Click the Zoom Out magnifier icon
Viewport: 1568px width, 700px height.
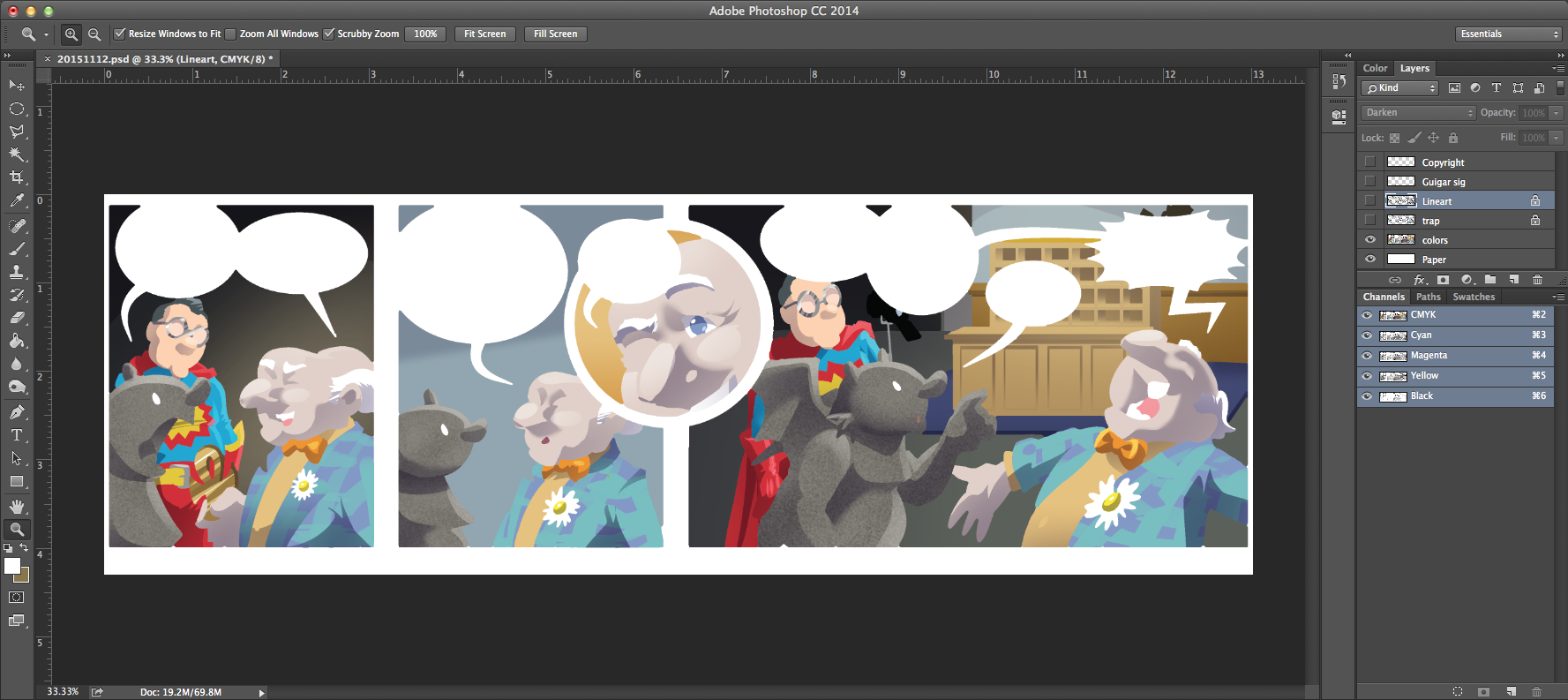(x=94, y=34)
